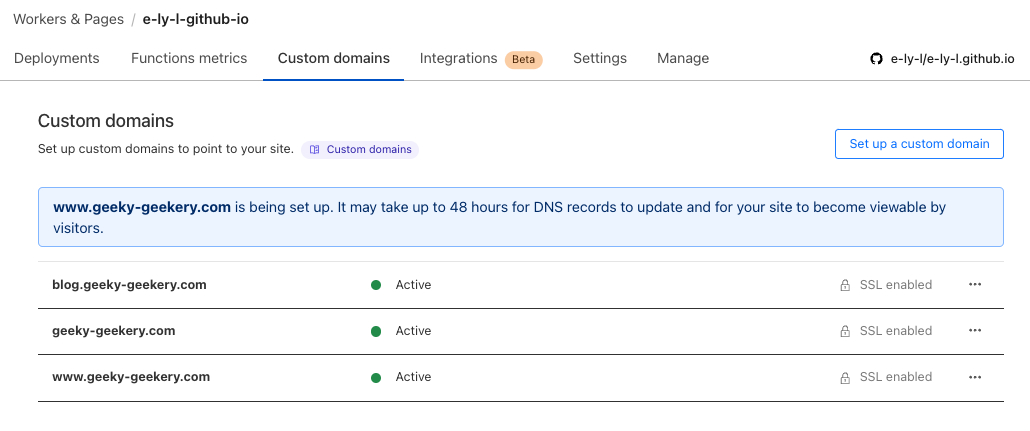Click the GitHub logo icon
This screenshot has height=431, width=1030.
[877, 59]
